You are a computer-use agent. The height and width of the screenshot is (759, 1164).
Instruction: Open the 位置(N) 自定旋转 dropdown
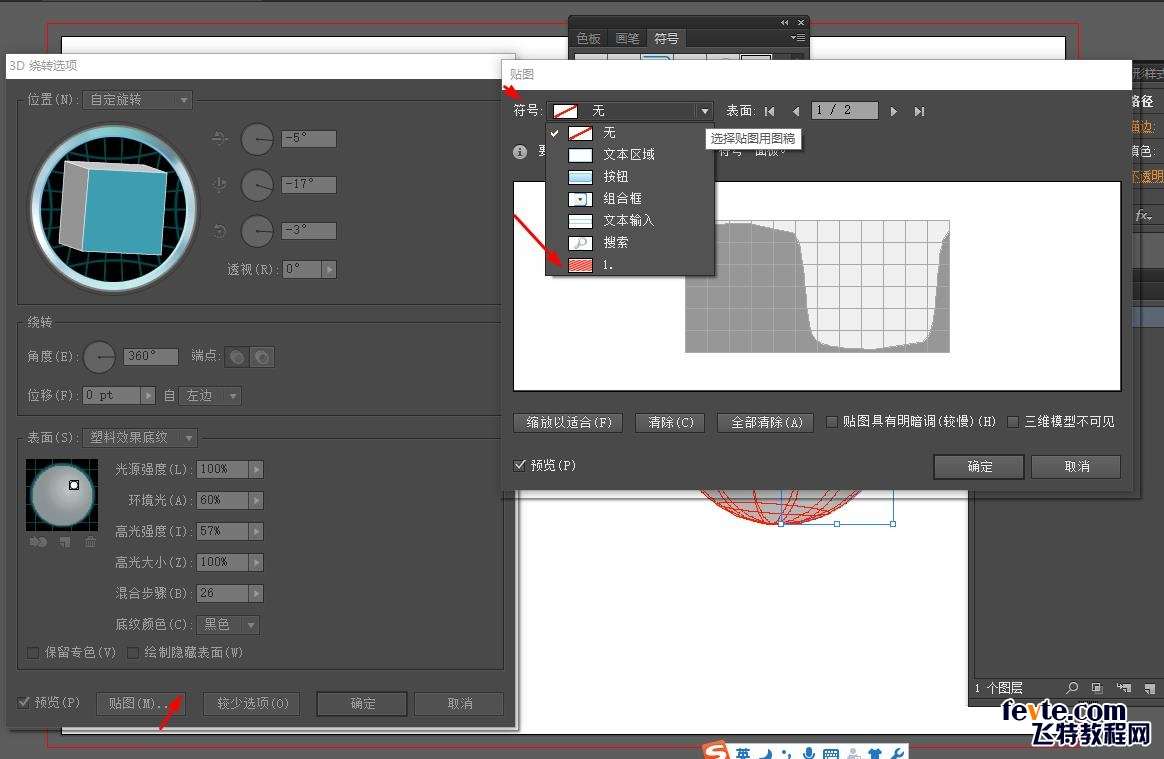click(x=137, y=100)
